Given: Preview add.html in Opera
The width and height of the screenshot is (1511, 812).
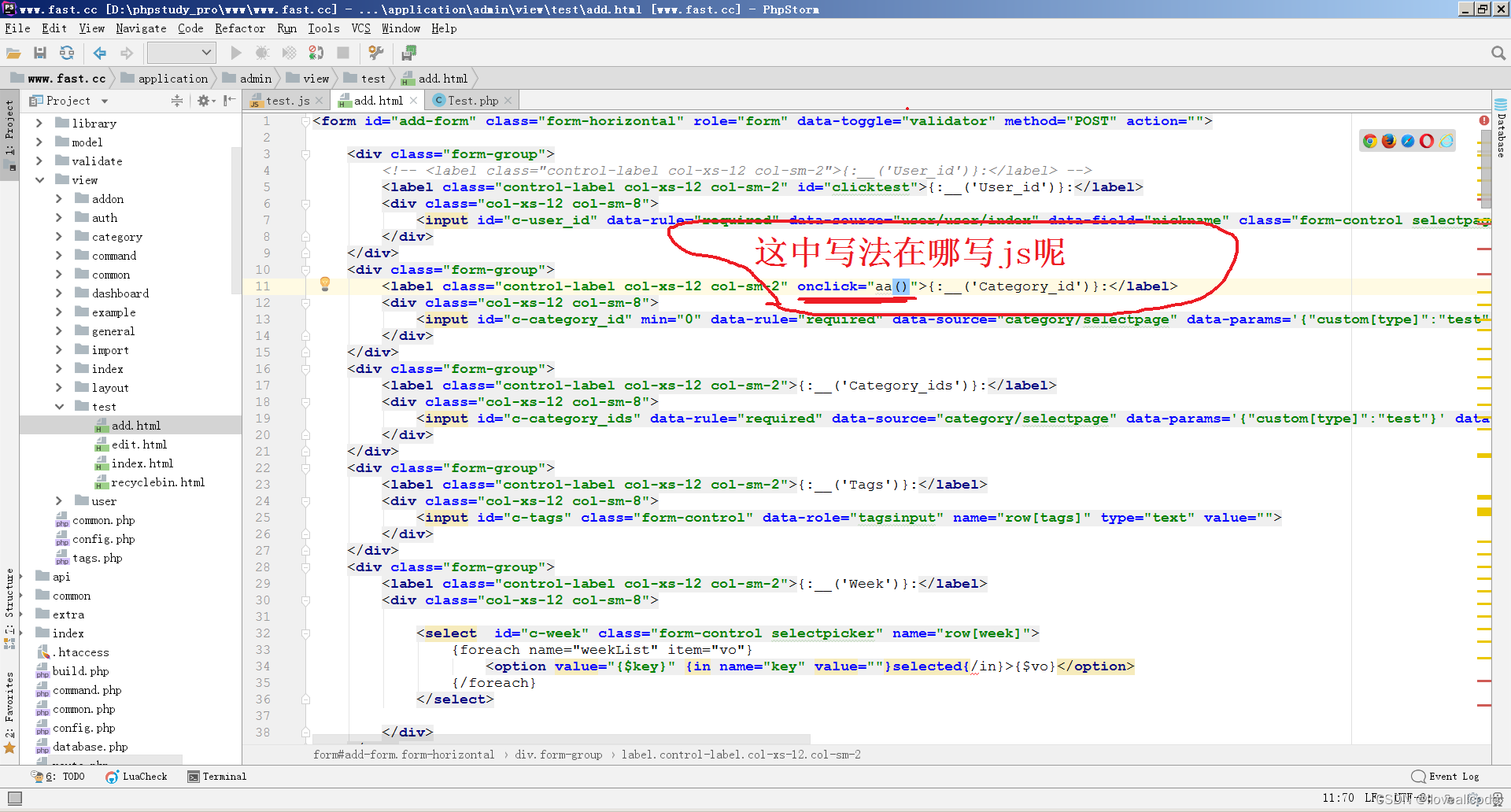Looking at the screenshot, I should click(1426, 141).
